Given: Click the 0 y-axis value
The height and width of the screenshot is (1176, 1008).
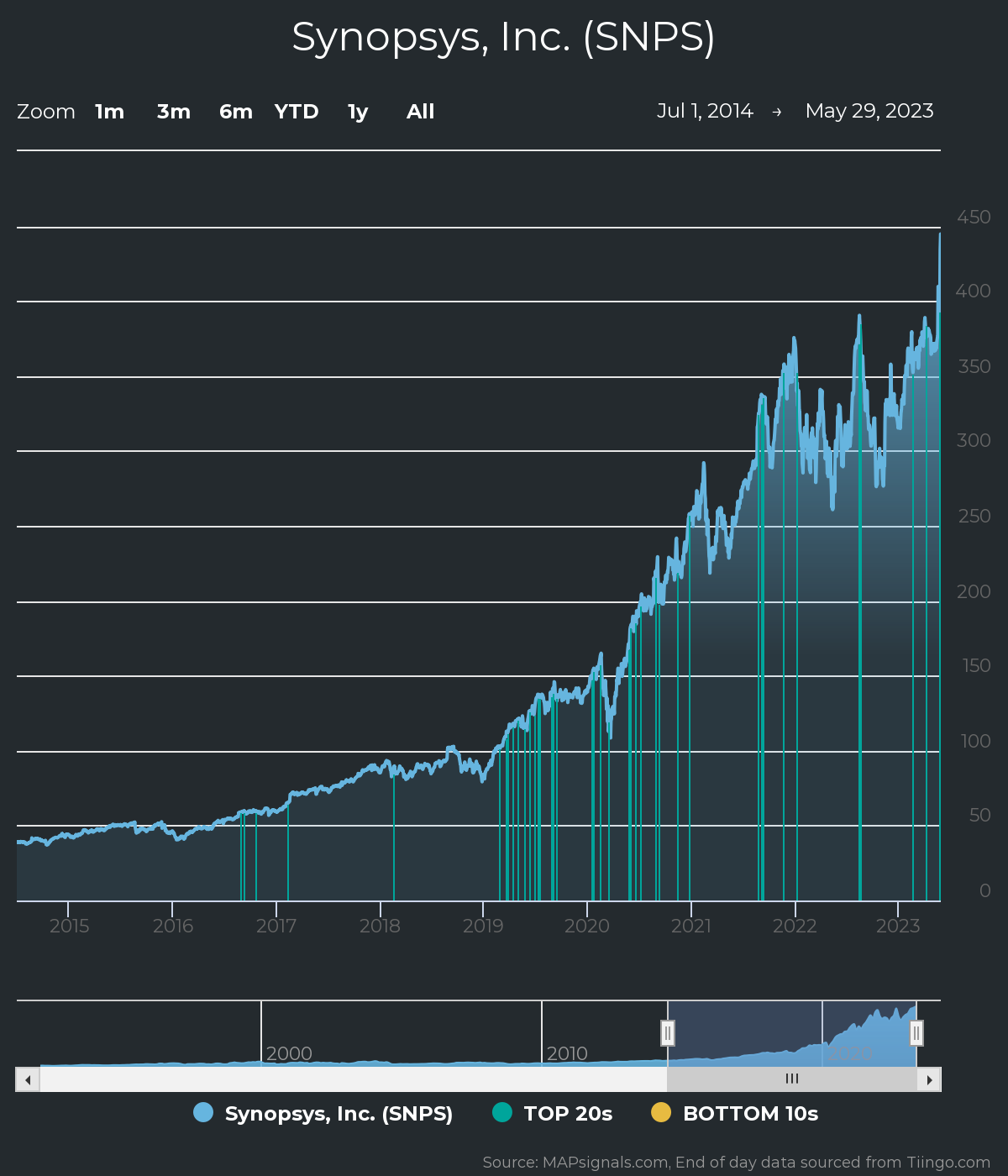Looking at the screenshot, I should (x=985, y=890).
